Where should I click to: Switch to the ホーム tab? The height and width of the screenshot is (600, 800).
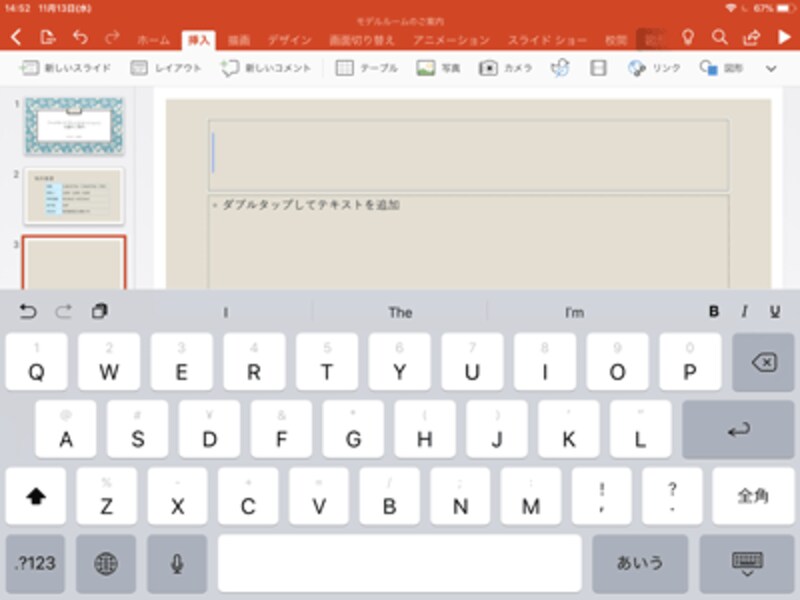point(153,40)
